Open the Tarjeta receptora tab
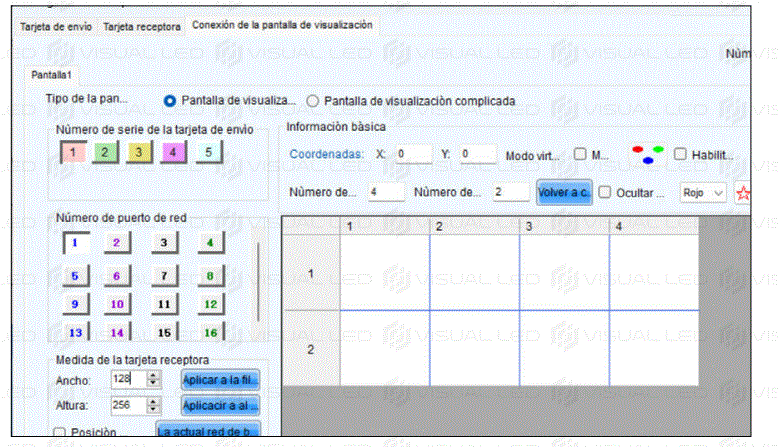This screenshot has height=447, width=779. coord(142,27)
